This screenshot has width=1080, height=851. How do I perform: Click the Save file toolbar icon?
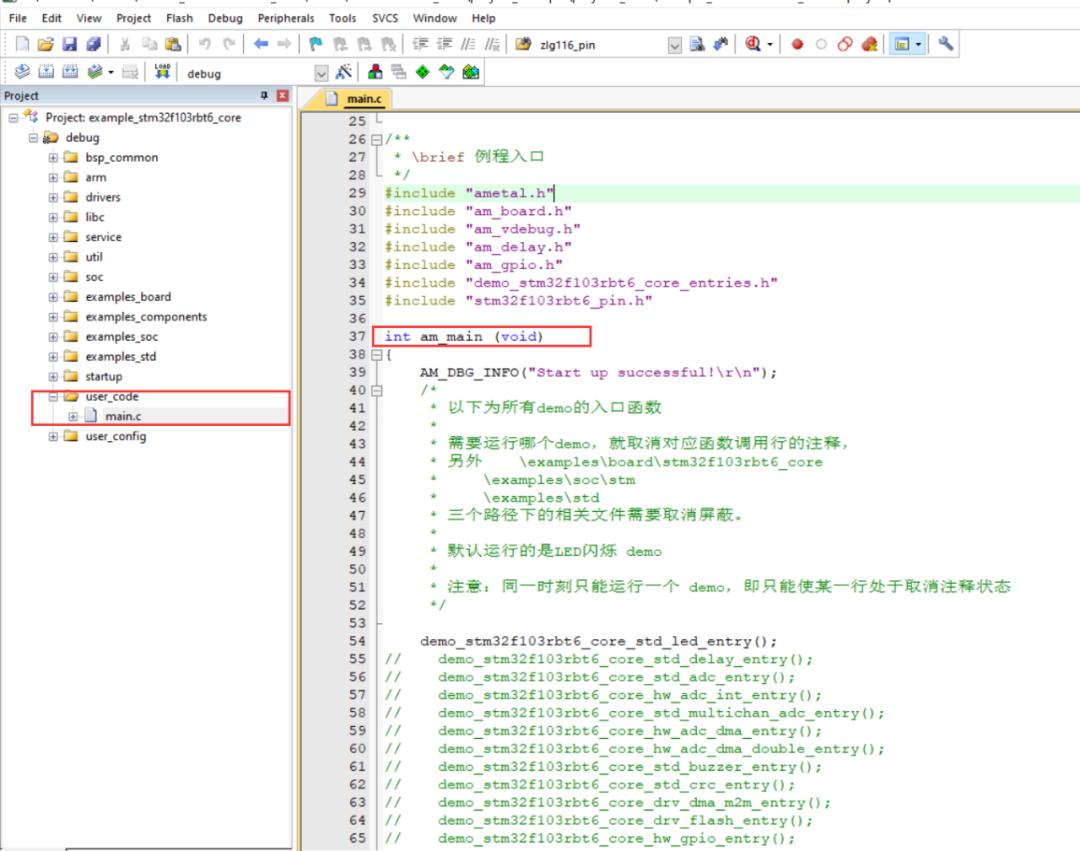pos(70,45)
